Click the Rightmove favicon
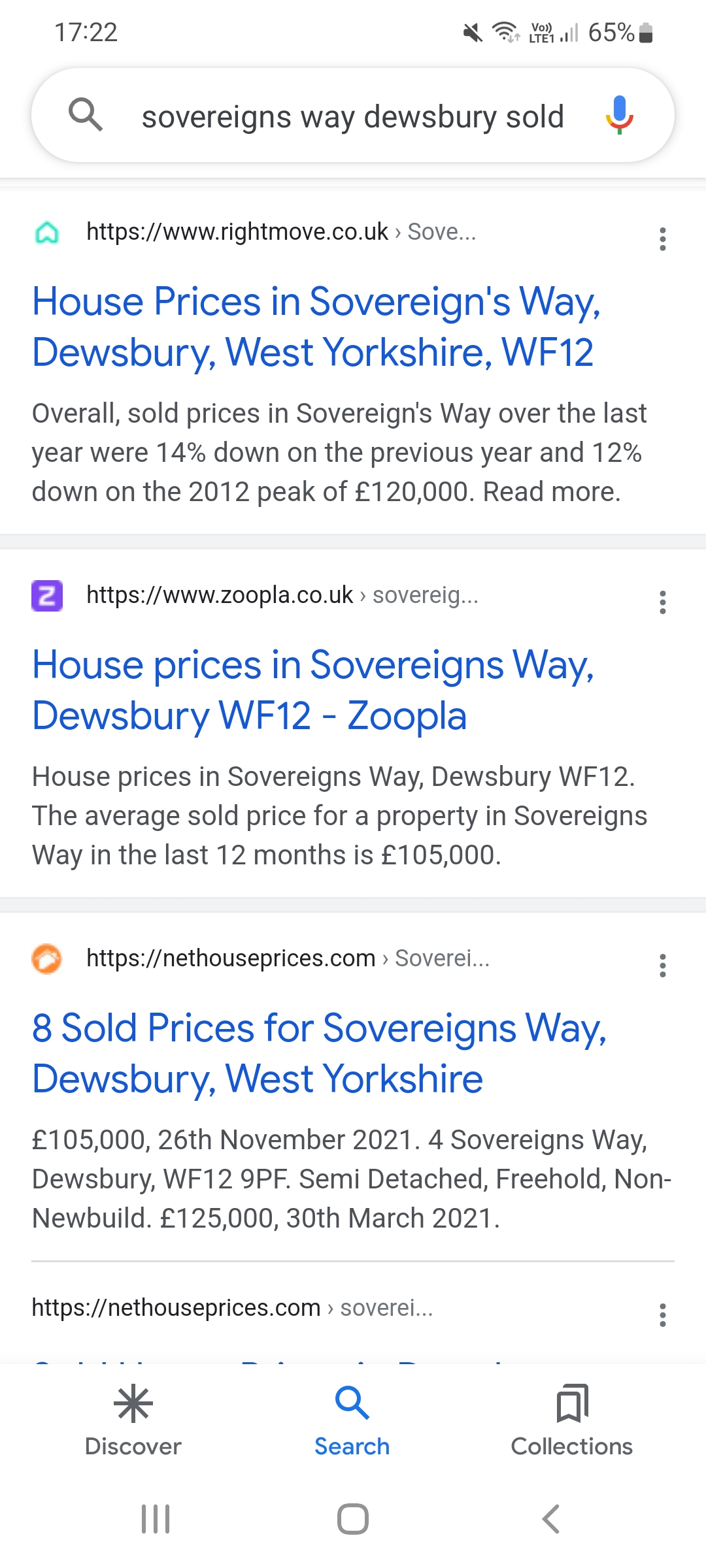 (x=47, y=233)
